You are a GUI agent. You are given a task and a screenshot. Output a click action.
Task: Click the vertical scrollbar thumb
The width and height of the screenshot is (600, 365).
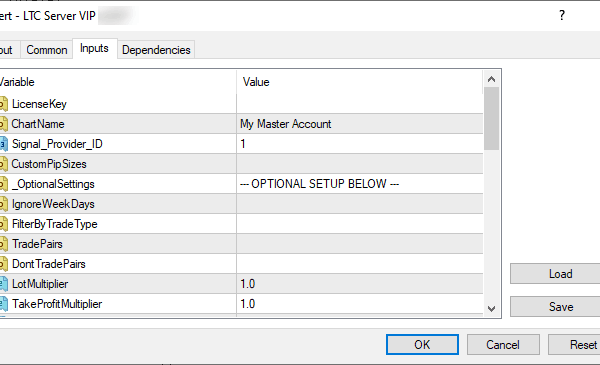click(492, 119)
